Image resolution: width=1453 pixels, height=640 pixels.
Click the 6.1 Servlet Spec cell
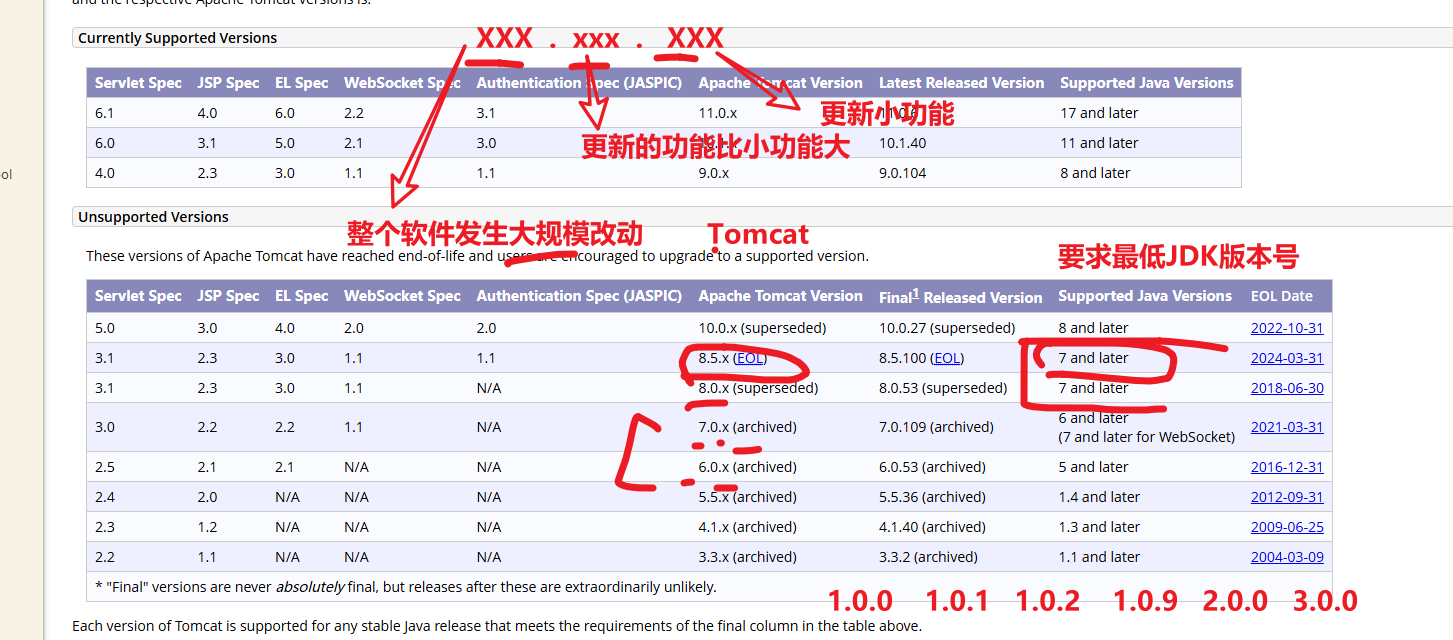point(105,113)
